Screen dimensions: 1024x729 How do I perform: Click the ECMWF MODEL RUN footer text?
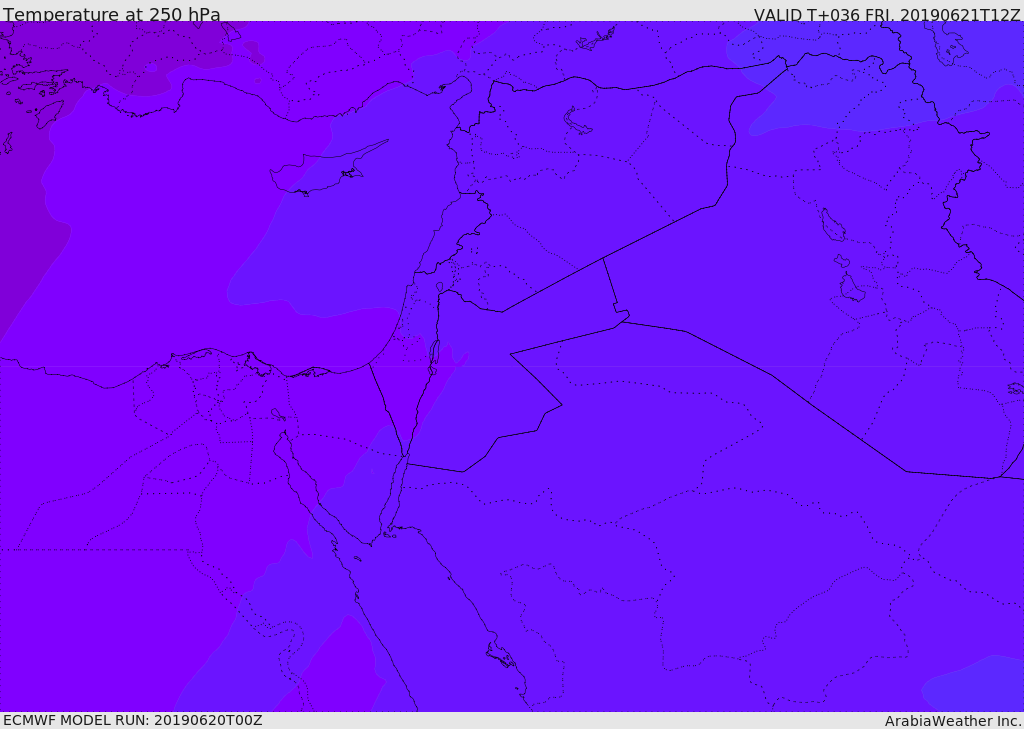[133, 720]
